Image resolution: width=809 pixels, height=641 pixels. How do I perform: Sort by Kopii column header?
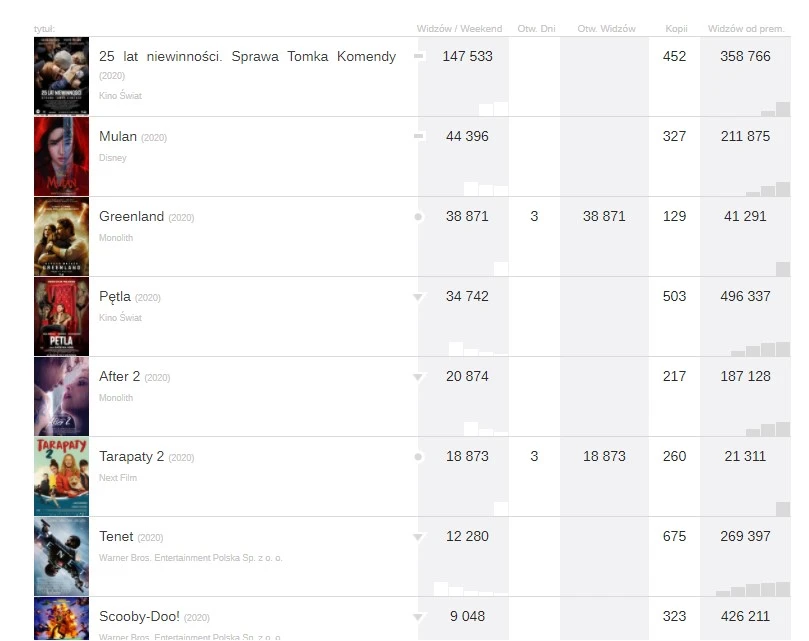tap(676, 28)
